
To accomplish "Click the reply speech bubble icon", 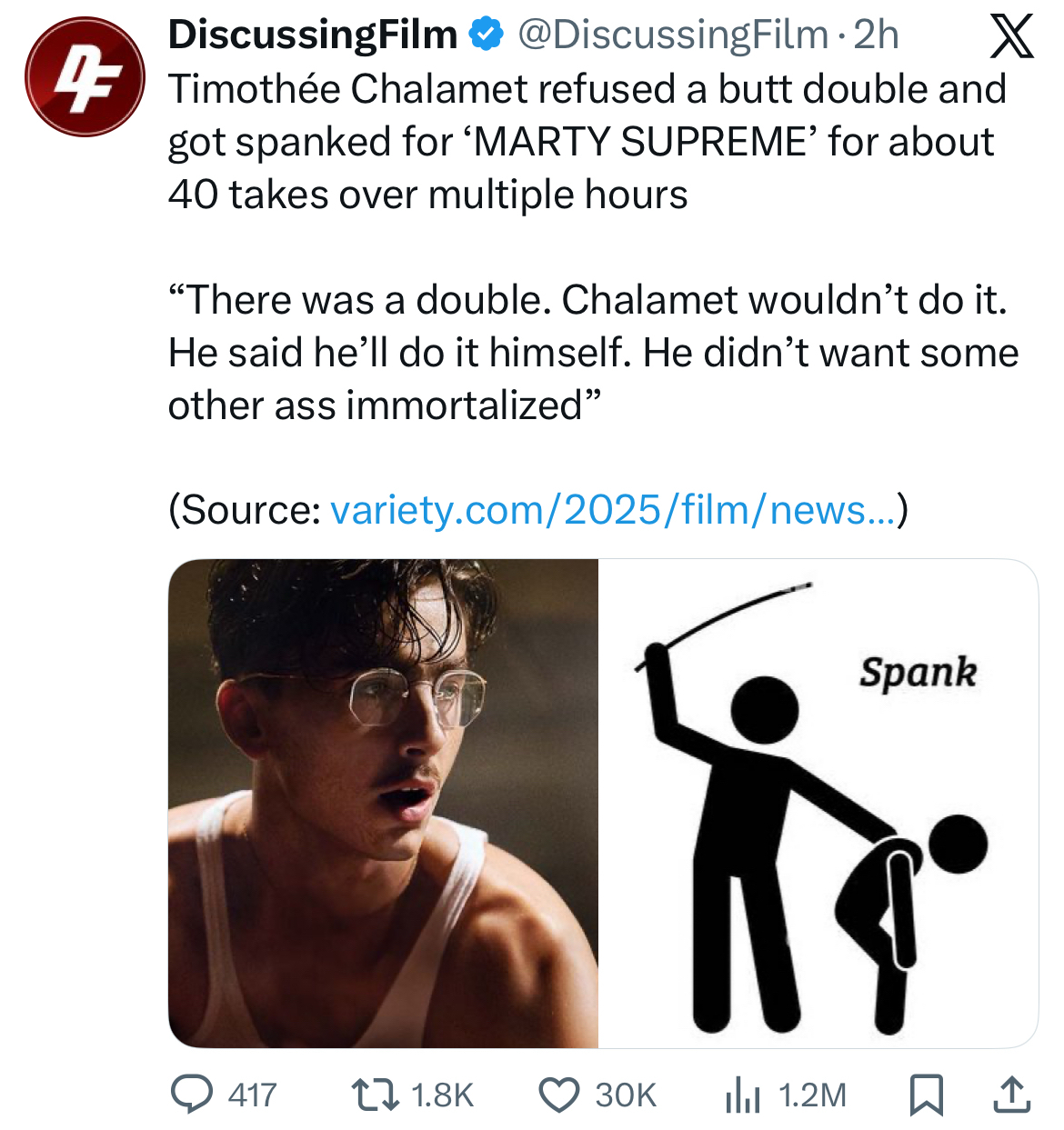I will click(192, 1095).
